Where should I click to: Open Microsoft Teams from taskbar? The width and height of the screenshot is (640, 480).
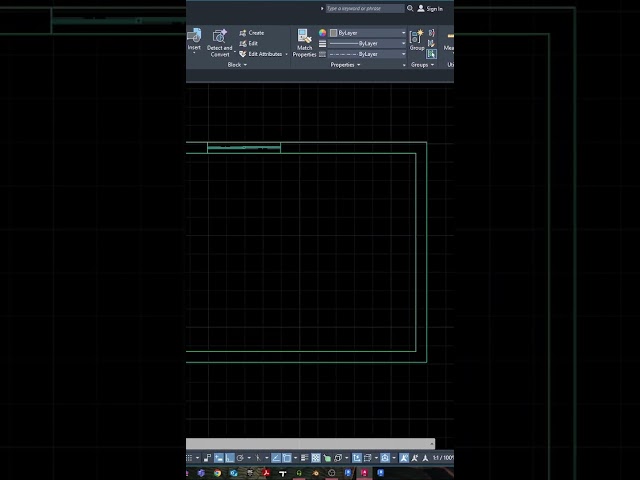tap(201, 473)
